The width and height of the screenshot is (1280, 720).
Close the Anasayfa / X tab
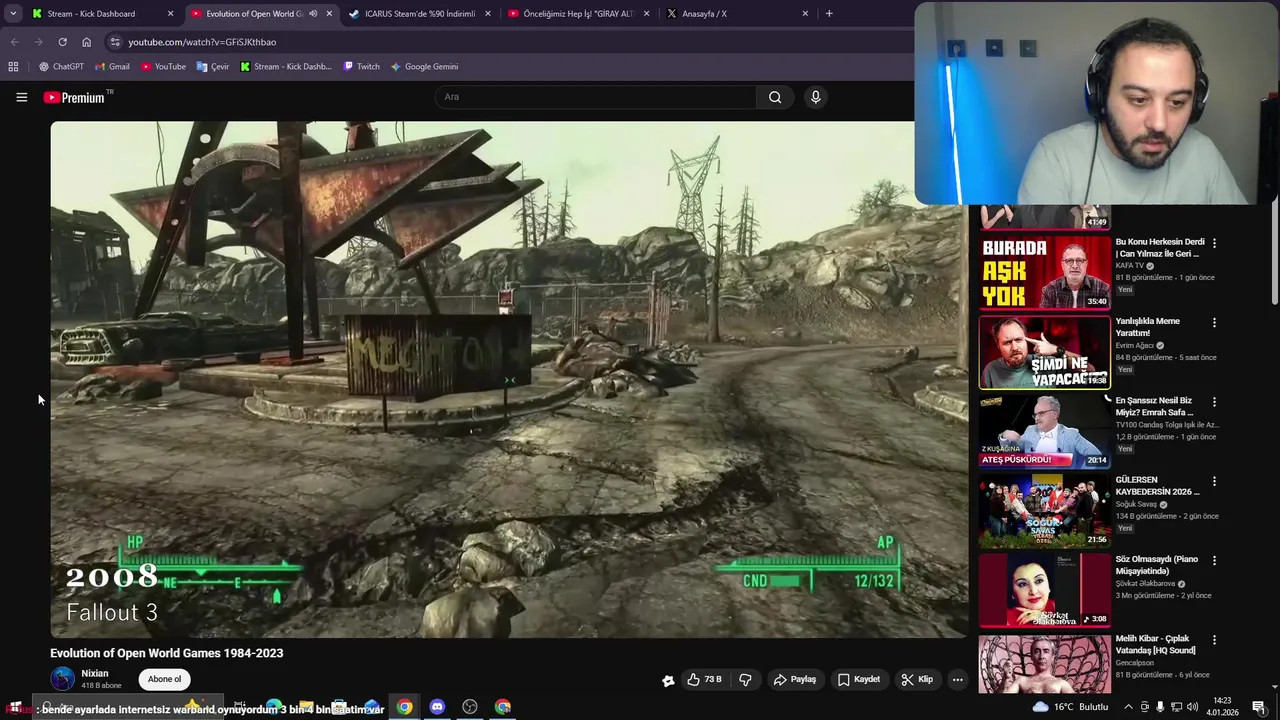pyautogui.click(x=805, y=14)
